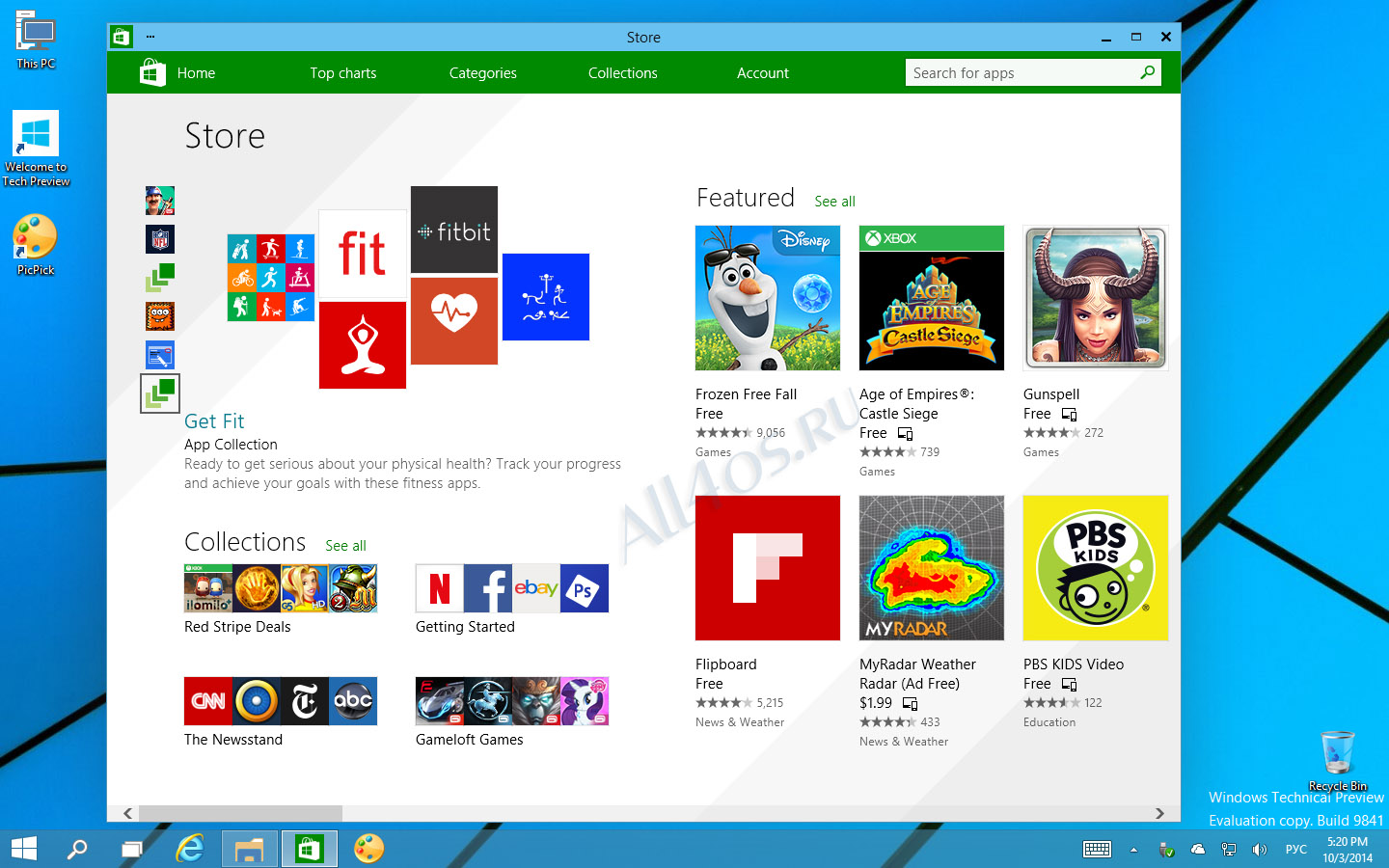Image resolution: width=1389 pixels, height=868 pixels.
Task: Open the red yoga pose app tile
Action: pos(363,345)
